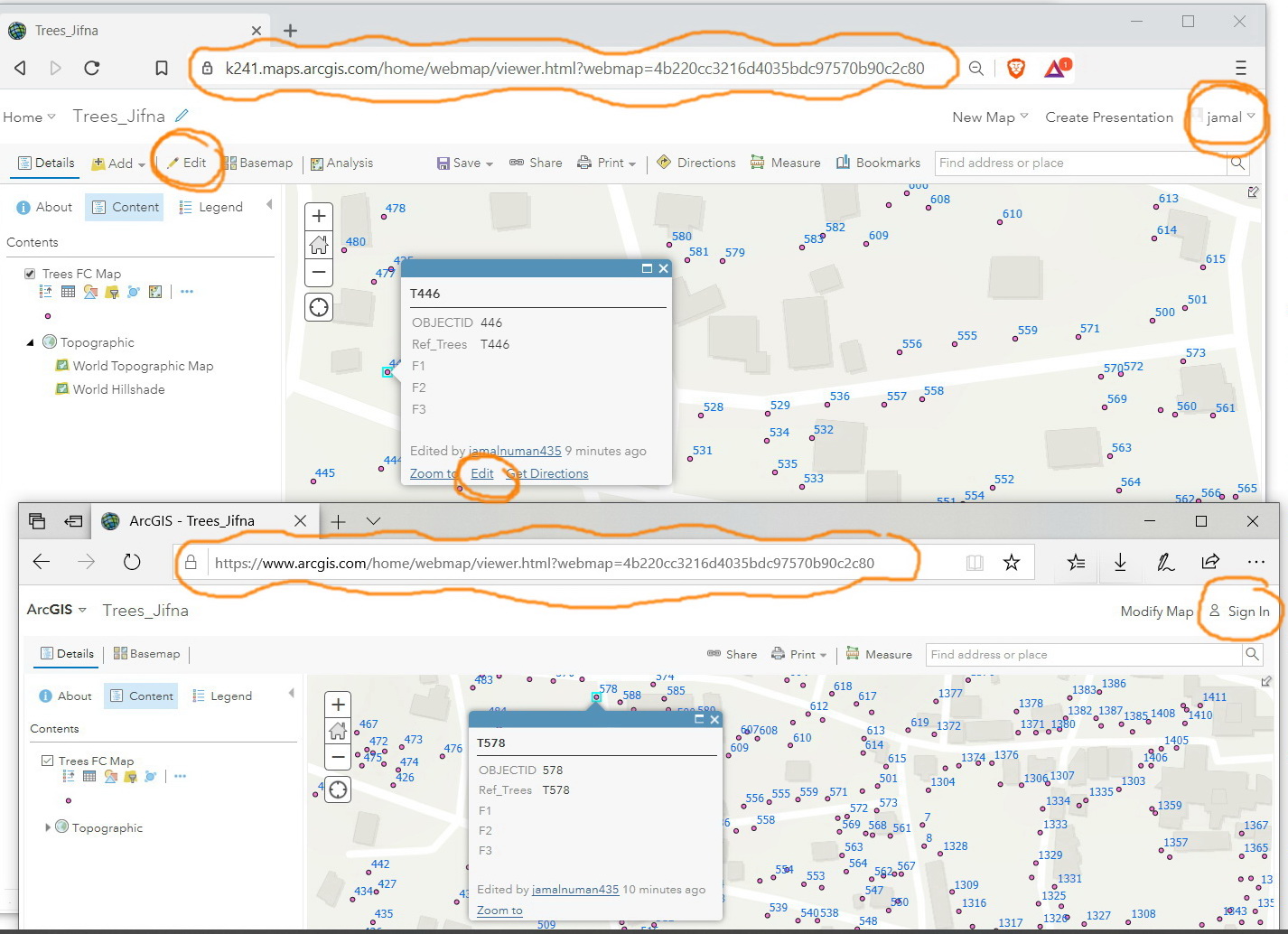Click Find my location on the Brave map
Screen dimensions: 1288x934
(x=319, y=307)
